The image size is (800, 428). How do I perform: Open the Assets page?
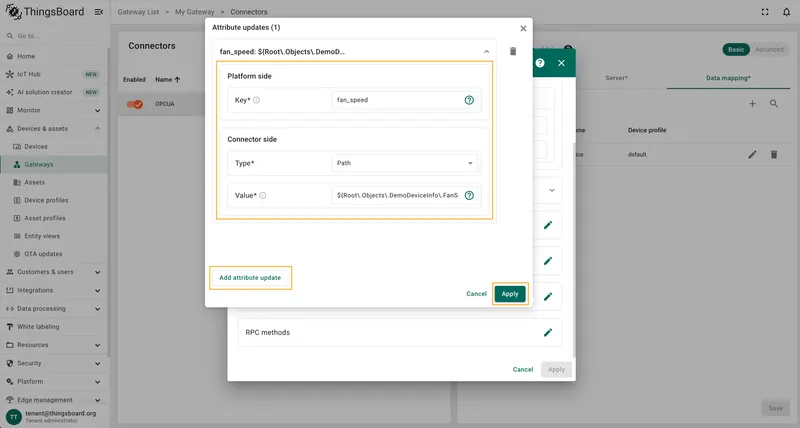tap(54, 182)
